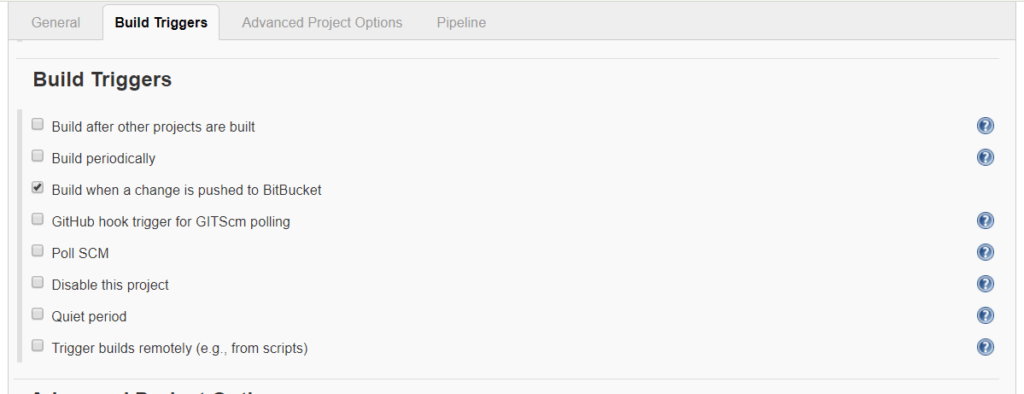Viewport: 1024px width, 394px height.
Task: Enable Build after other projects are built
Action: pyautogui.click(x=38, y=124)
